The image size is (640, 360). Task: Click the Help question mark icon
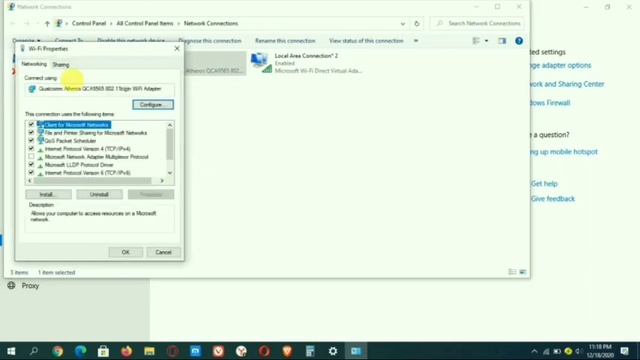click(x=519, y=41)
